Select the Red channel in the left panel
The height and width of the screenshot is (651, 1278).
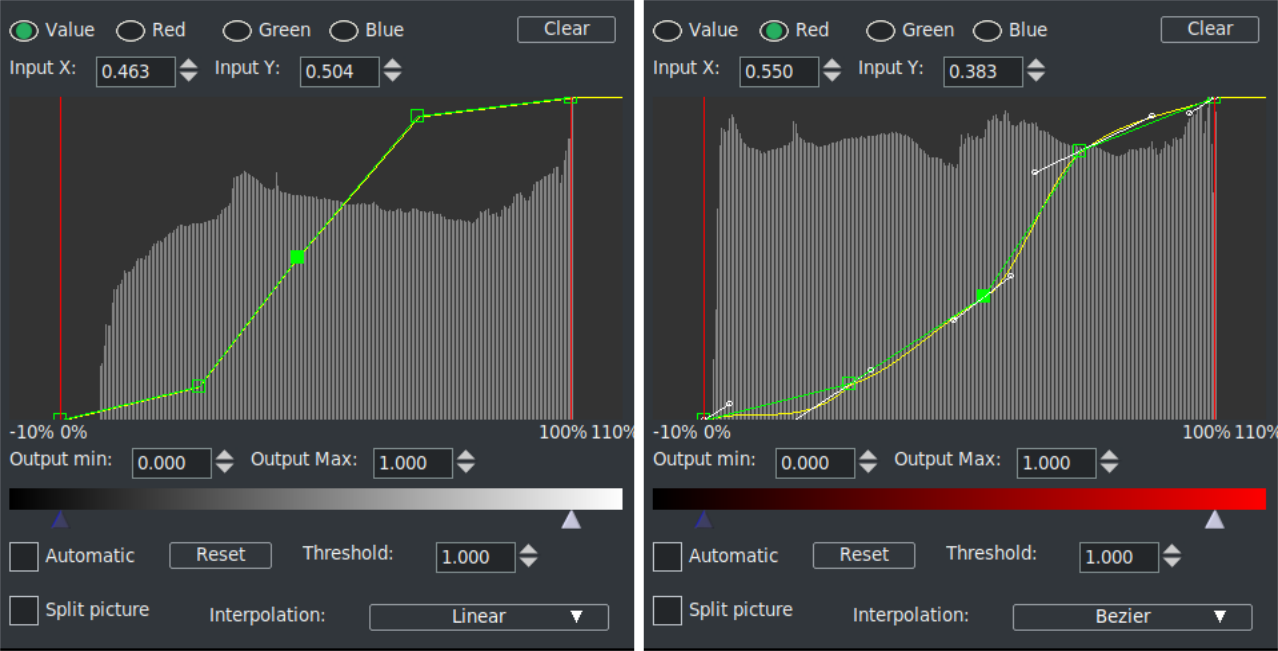[x=129, y=30]
